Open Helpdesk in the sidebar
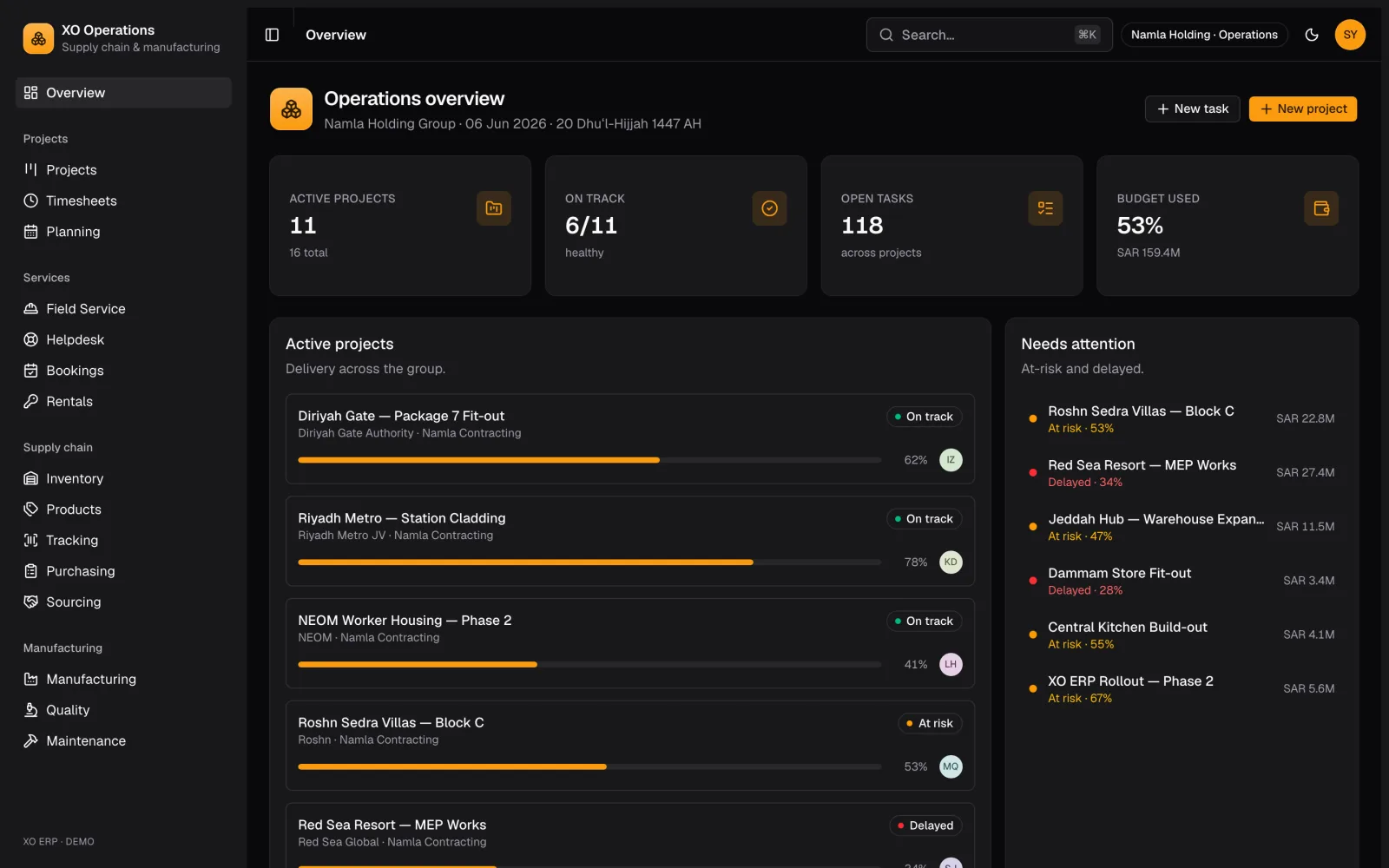 [x=123, y=339]
